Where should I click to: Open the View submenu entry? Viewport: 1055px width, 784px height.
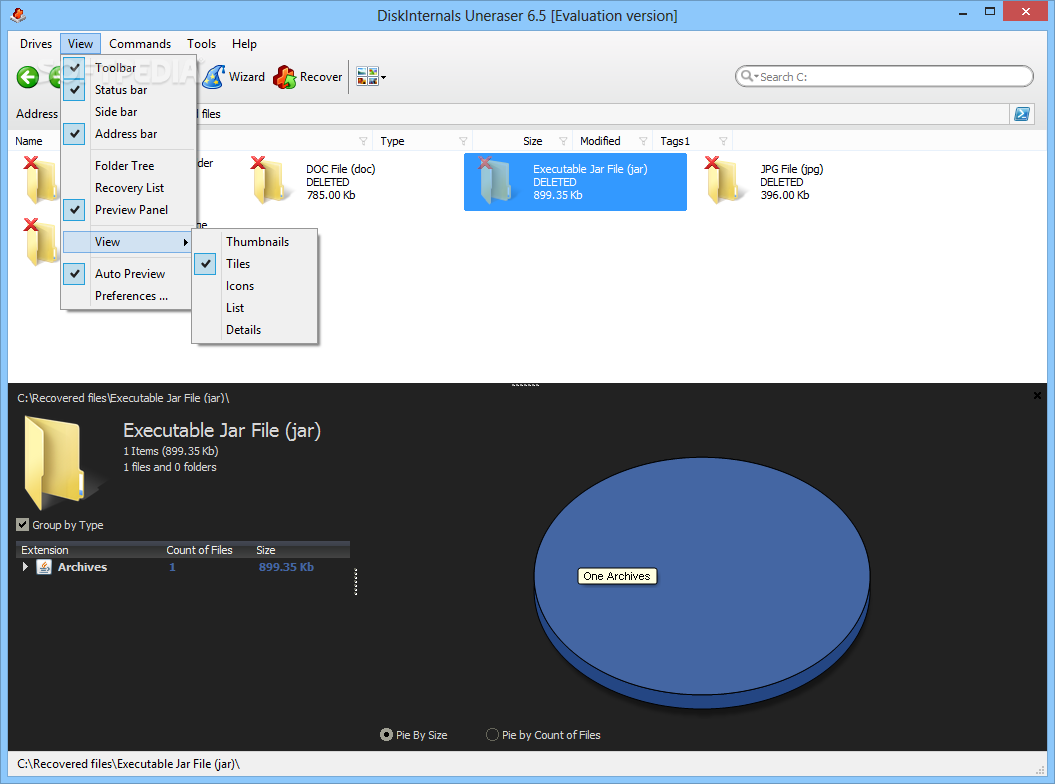(x=128, y=242)
